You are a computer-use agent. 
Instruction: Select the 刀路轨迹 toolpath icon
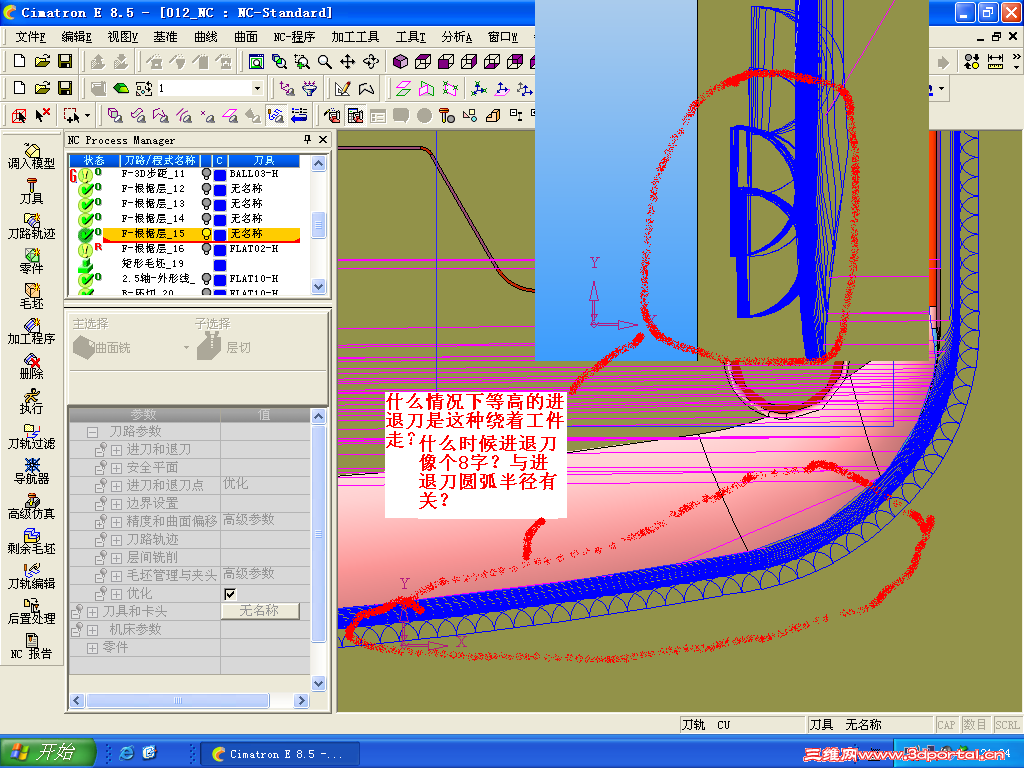[x=31, y=227]
